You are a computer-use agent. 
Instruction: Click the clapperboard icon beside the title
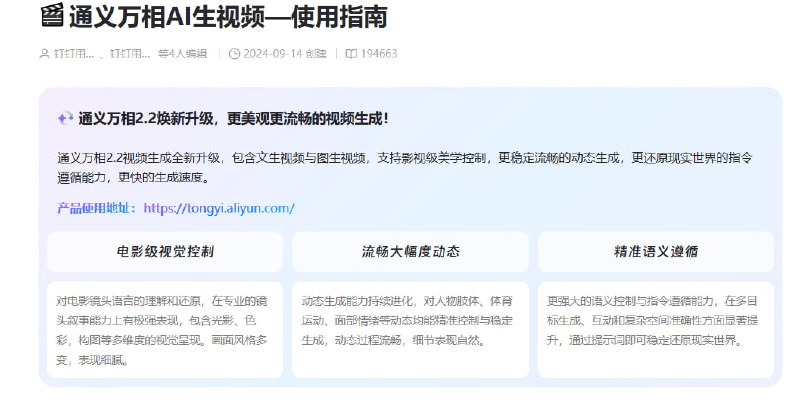(52, 15)
